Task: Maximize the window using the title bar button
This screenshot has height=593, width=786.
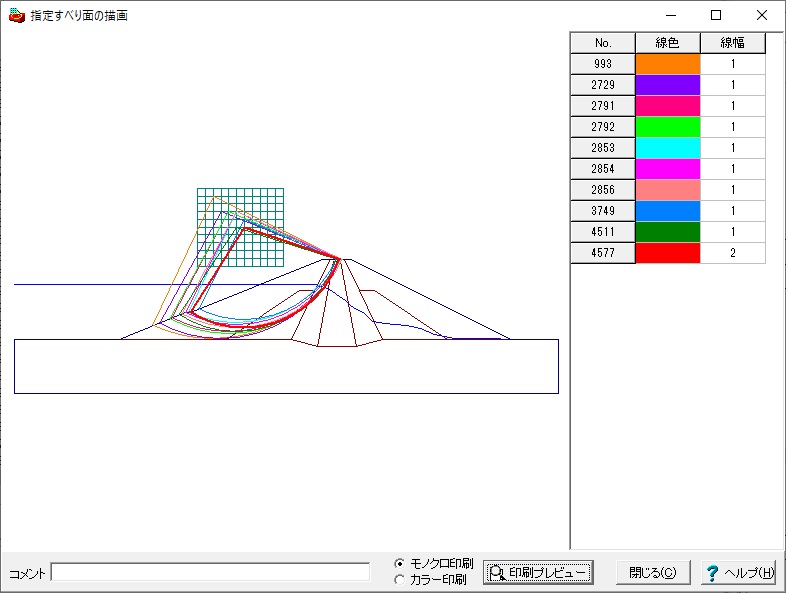Action: [716, 15]
